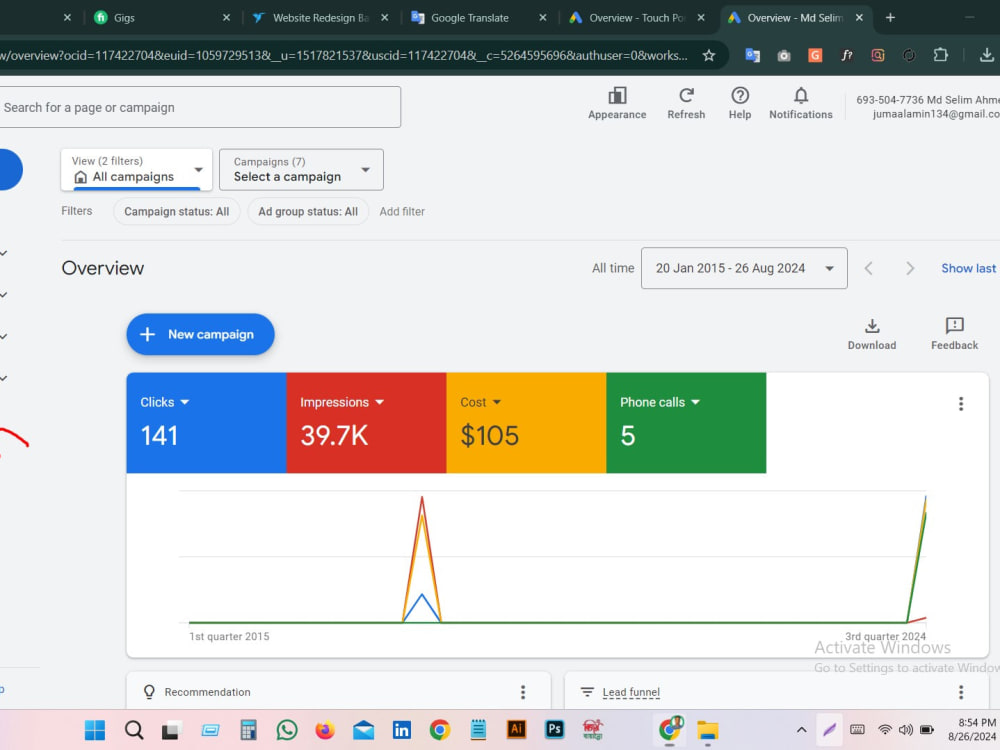1000x750 pixels.
Task: Open the date range picker
Action: coord(744,268)
